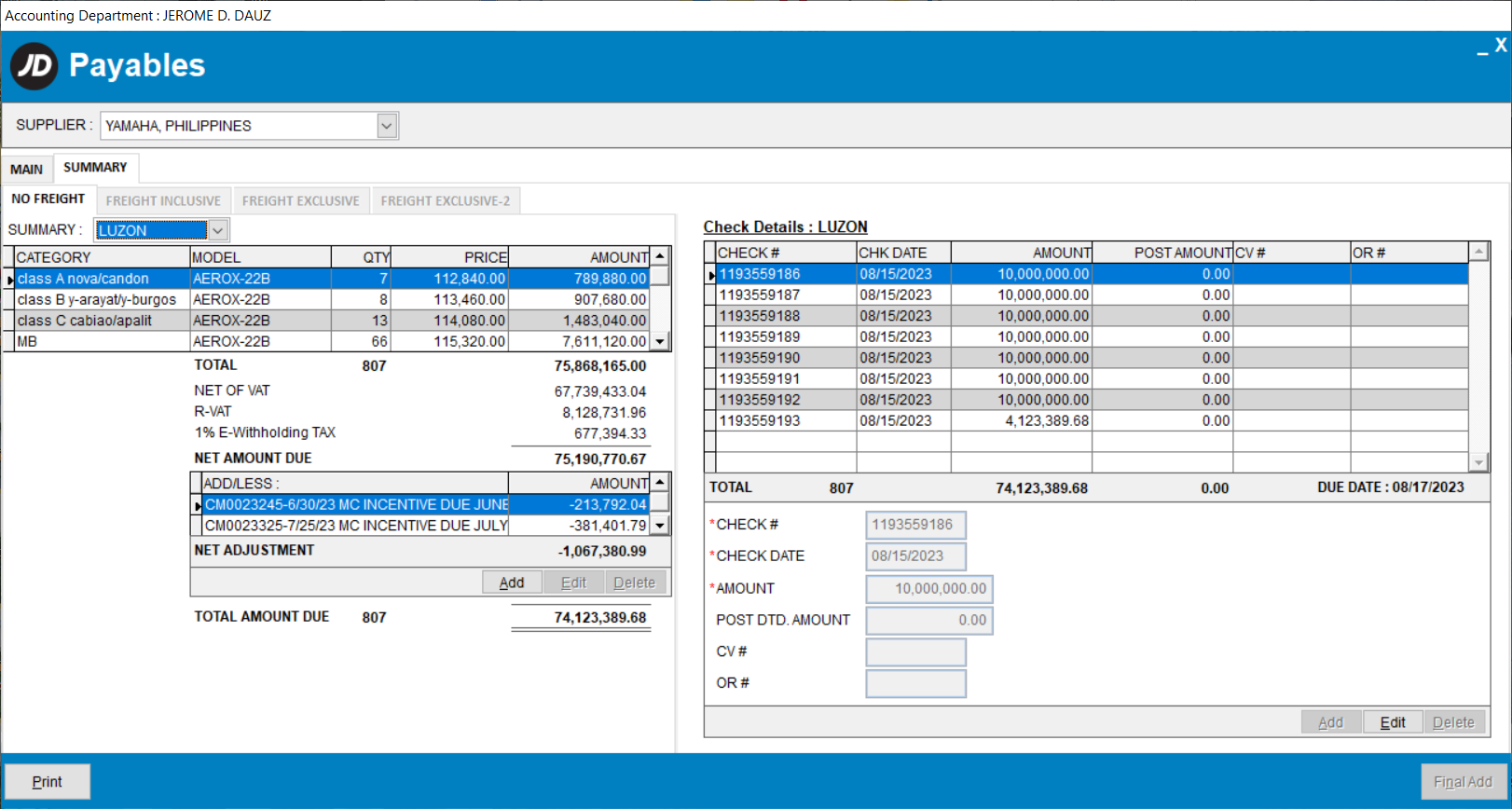Click the AMOUNT input field
This screenshot has width=1512, height=809.
coord(929,589)
